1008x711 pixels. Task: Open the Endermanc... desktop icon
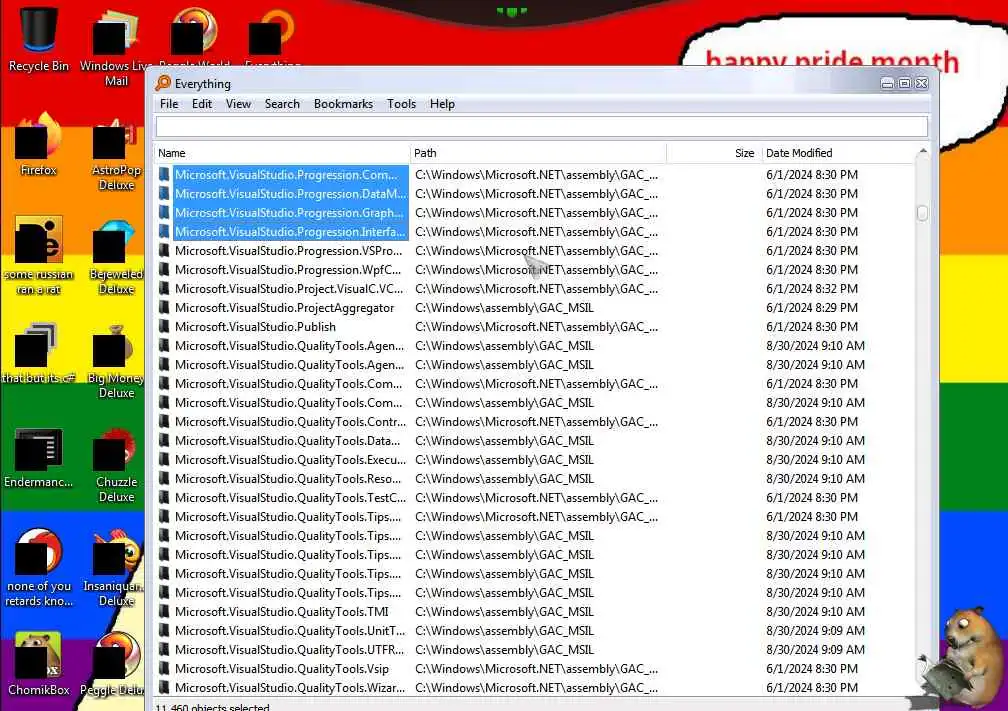coord(39,458)
